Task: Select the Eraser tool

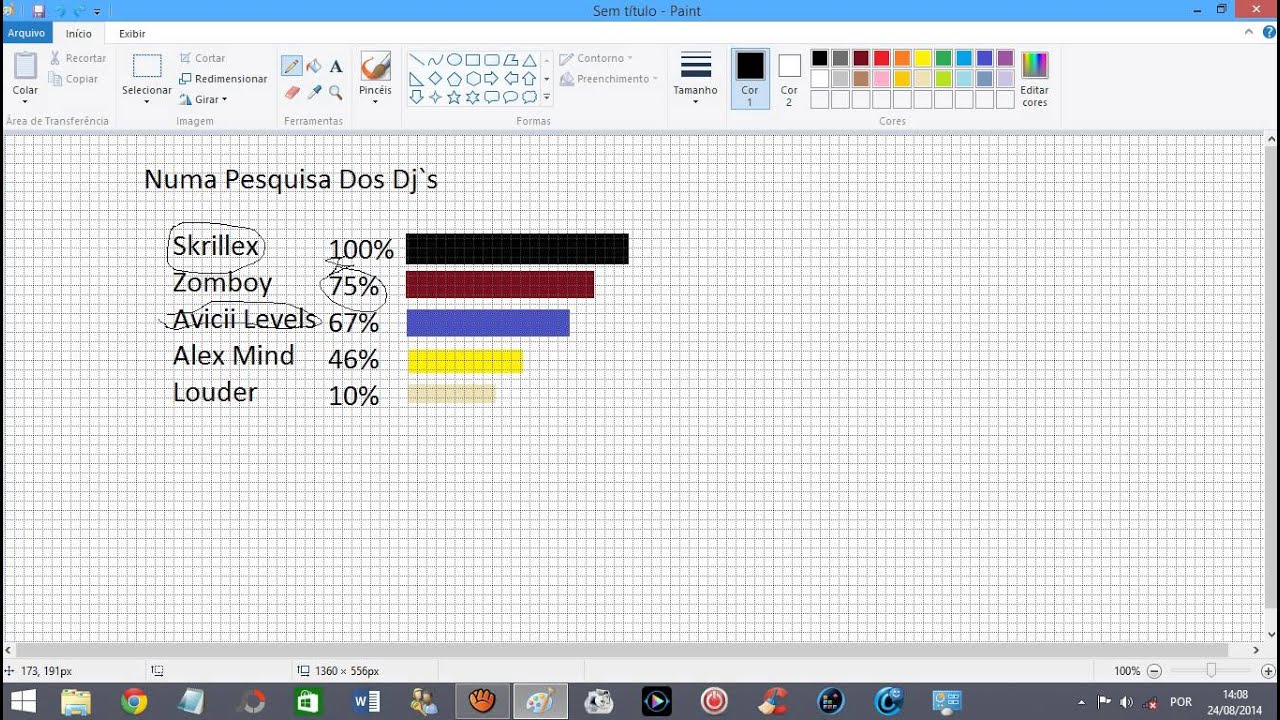Action: coord(292,92)
